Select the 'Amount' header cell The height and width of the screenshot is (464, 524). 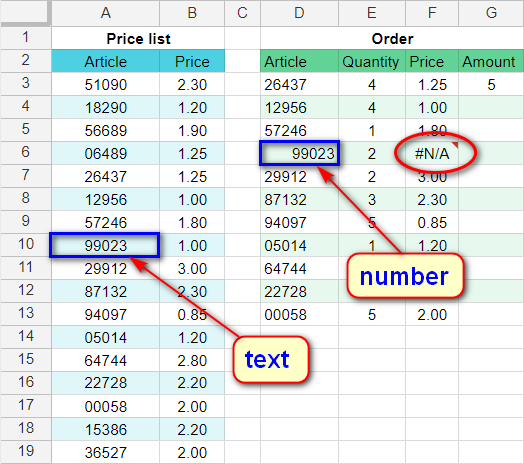491,61
